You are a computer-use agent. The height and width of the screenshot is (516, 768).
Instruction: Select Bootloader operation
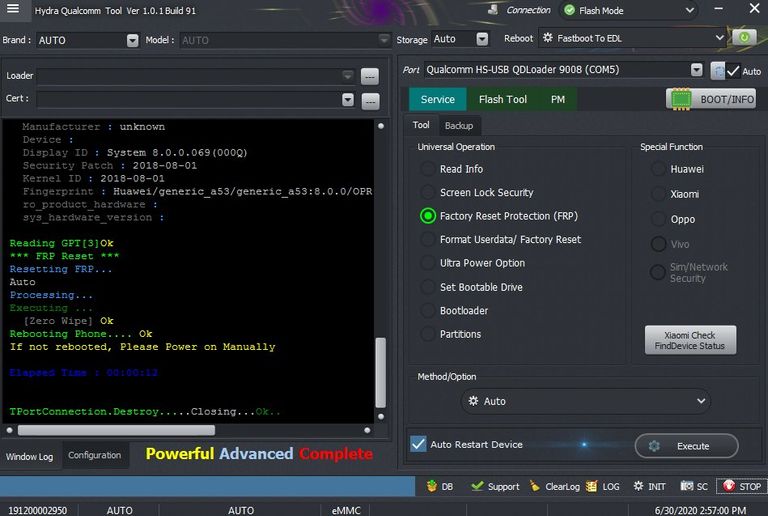pos(428,310)
